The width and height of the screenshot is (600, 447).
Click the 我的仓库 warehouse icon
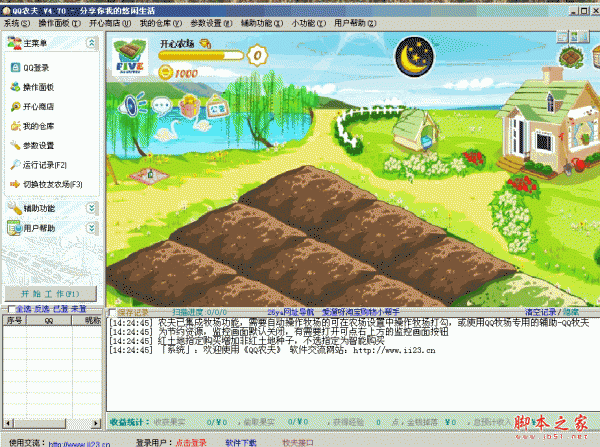pos(15,126)
